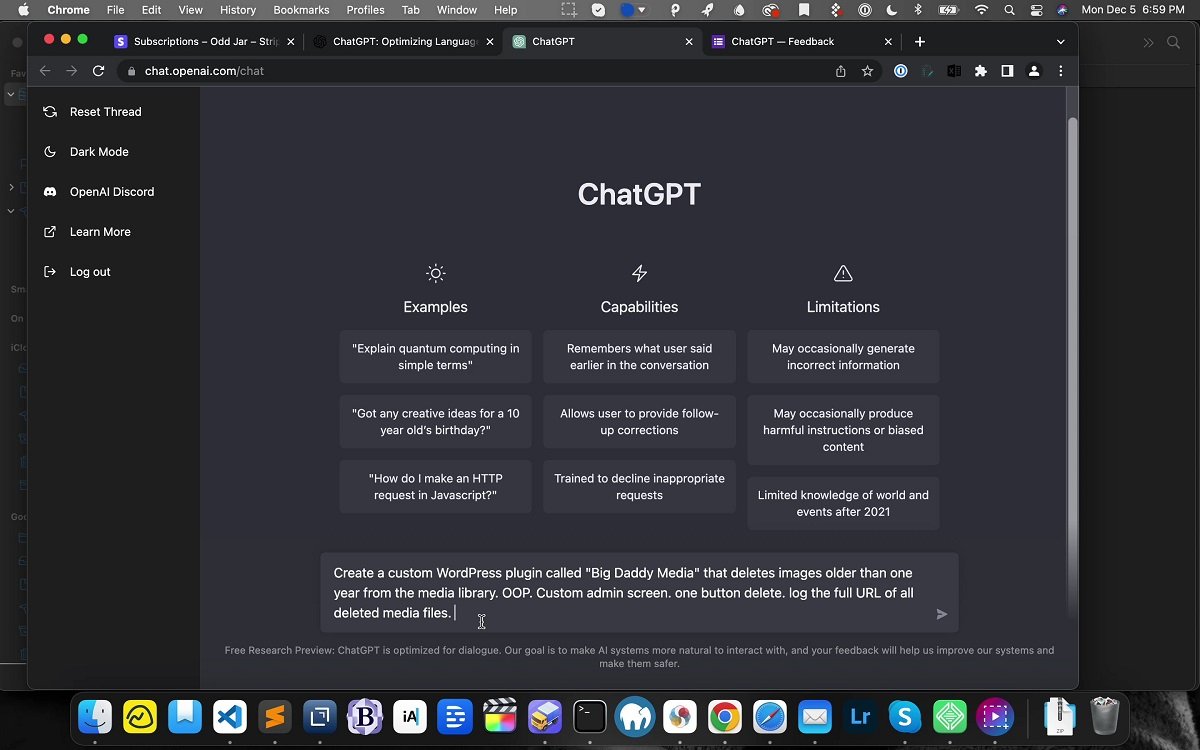Click the reload page icon

(x=98, y=71)
